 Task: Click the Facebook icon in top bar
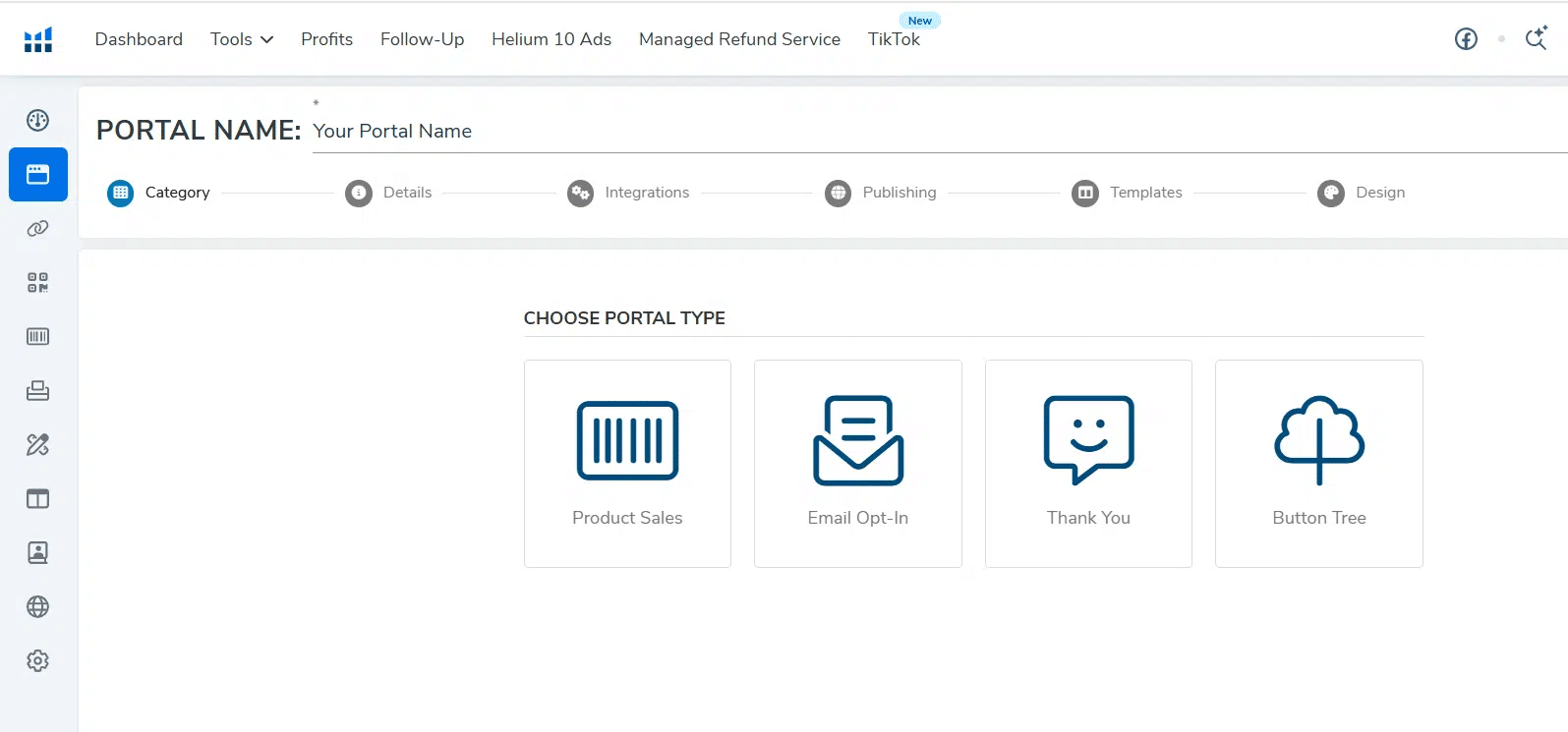(x=1466, y=39)
